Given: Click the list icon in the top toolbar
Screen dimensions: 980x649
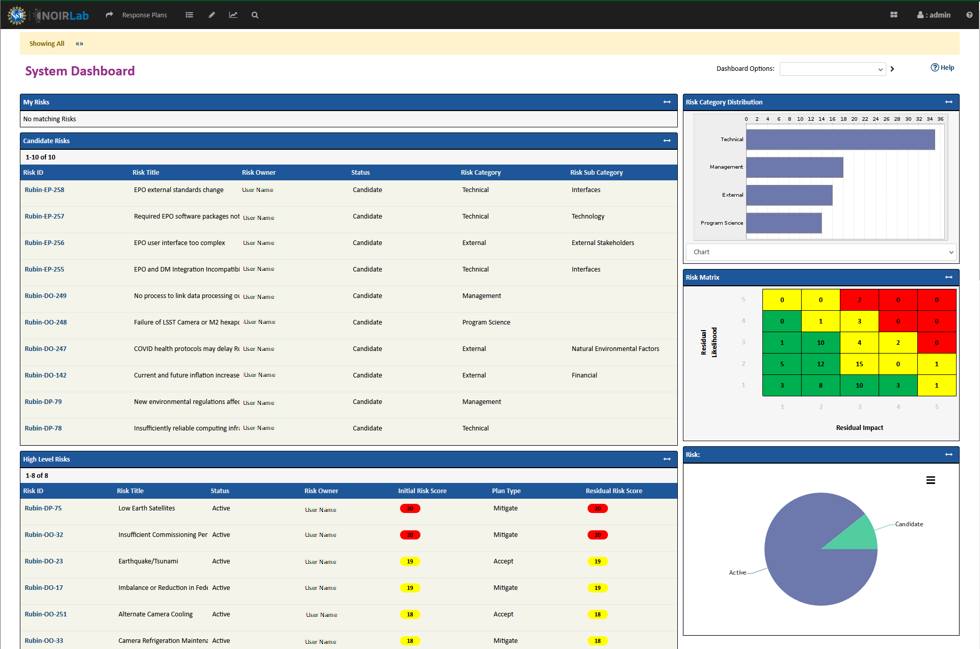Looking at the screenshot, I should coord(189,15).
